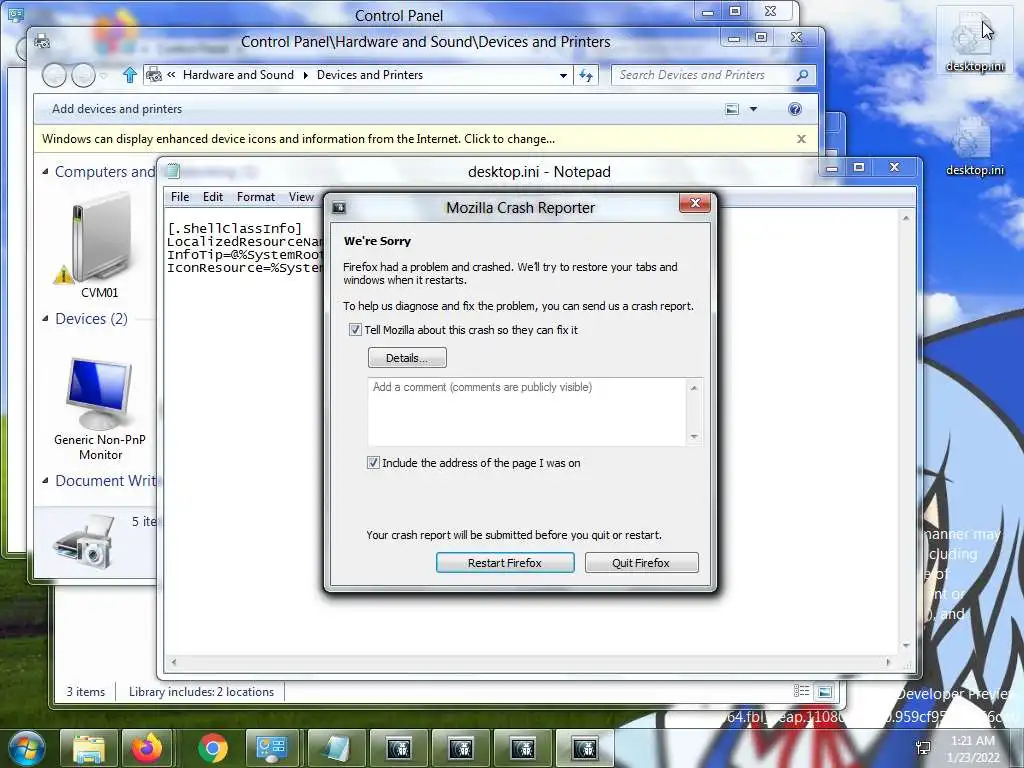This screenshot has width=1024, height=768.
Task: Open the address bar history dropdown
Action: (563, 76)
